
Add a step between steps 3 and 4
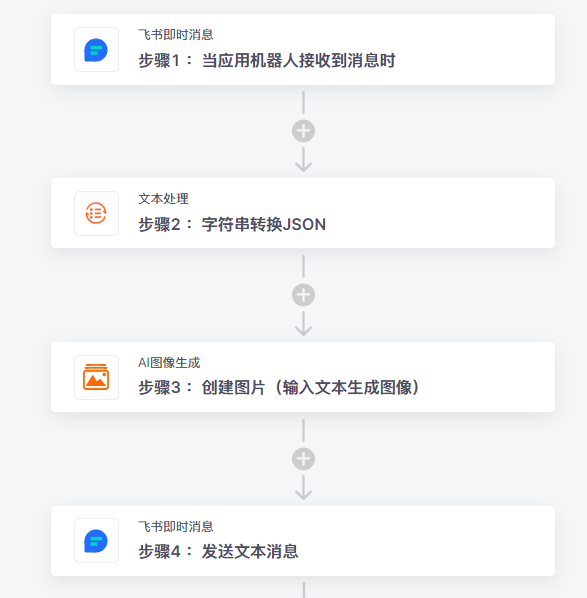[304, 459]
